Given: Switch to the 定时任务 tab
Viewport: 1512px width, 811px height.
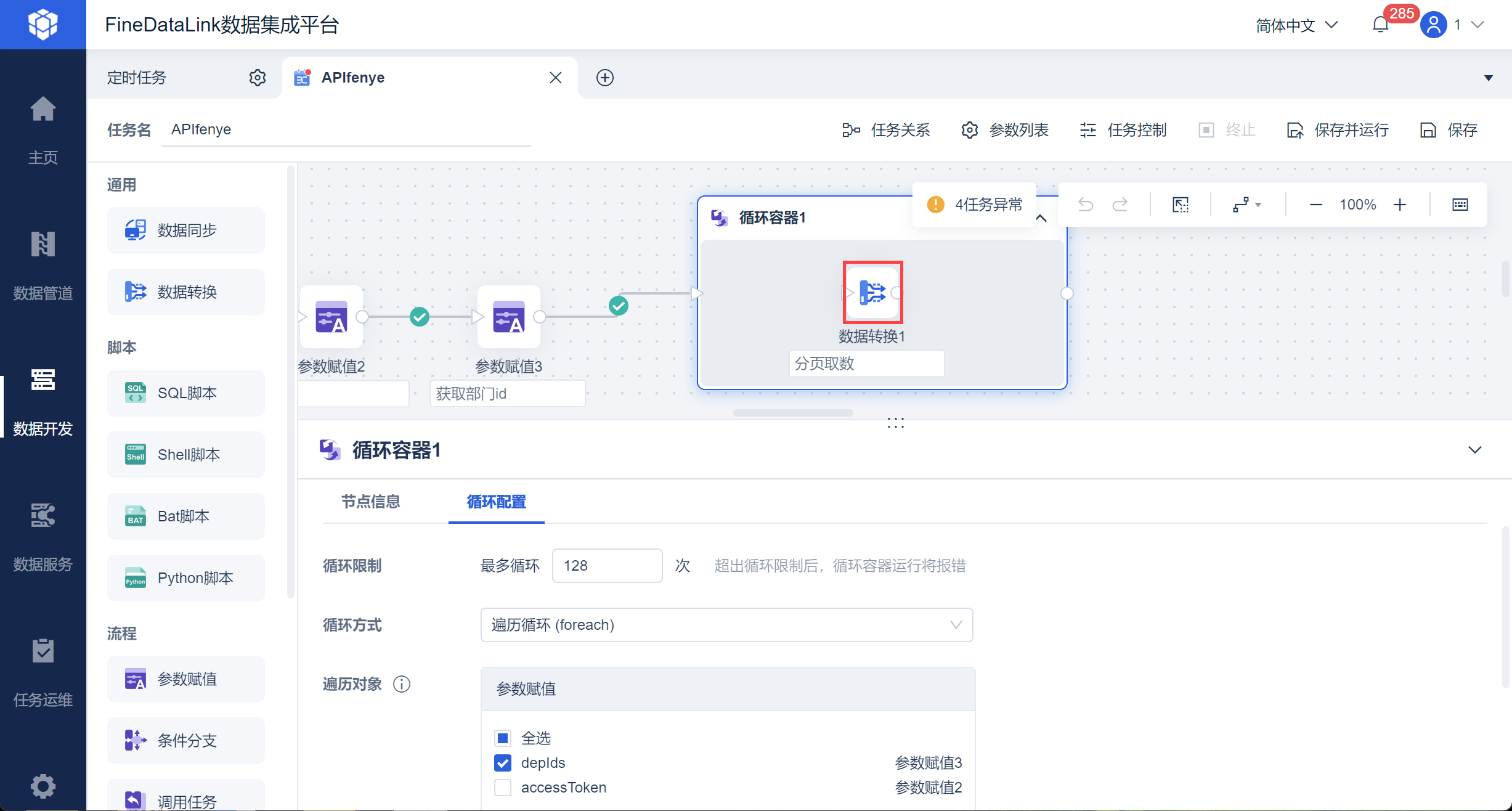Looking at the screenshot, I should tap(137, 78).
